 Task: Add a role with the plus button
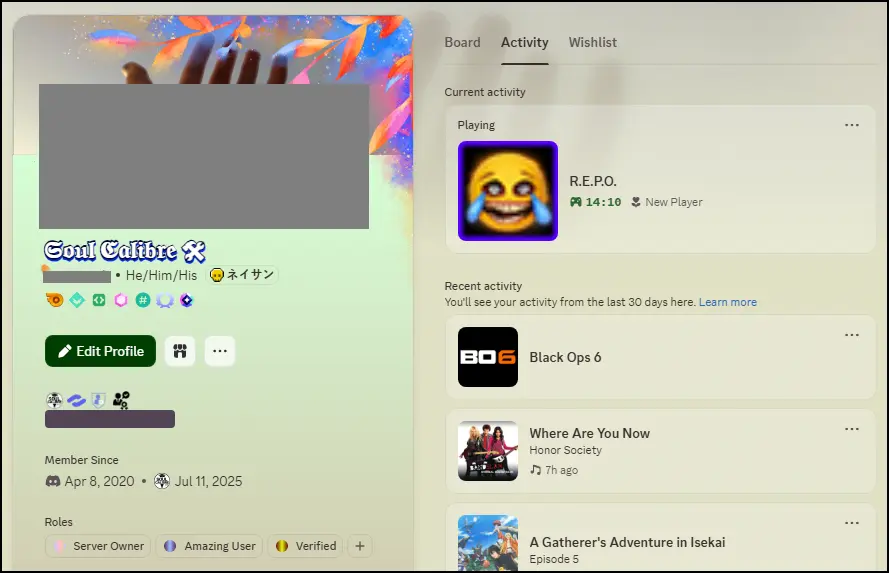coord(359,546)
